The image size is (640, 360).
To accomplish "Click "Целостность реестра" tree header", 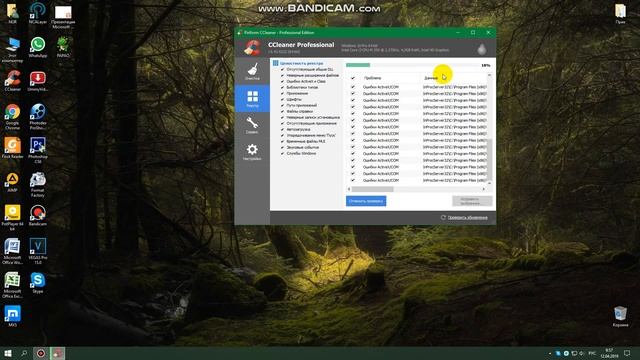I will 301,63.
